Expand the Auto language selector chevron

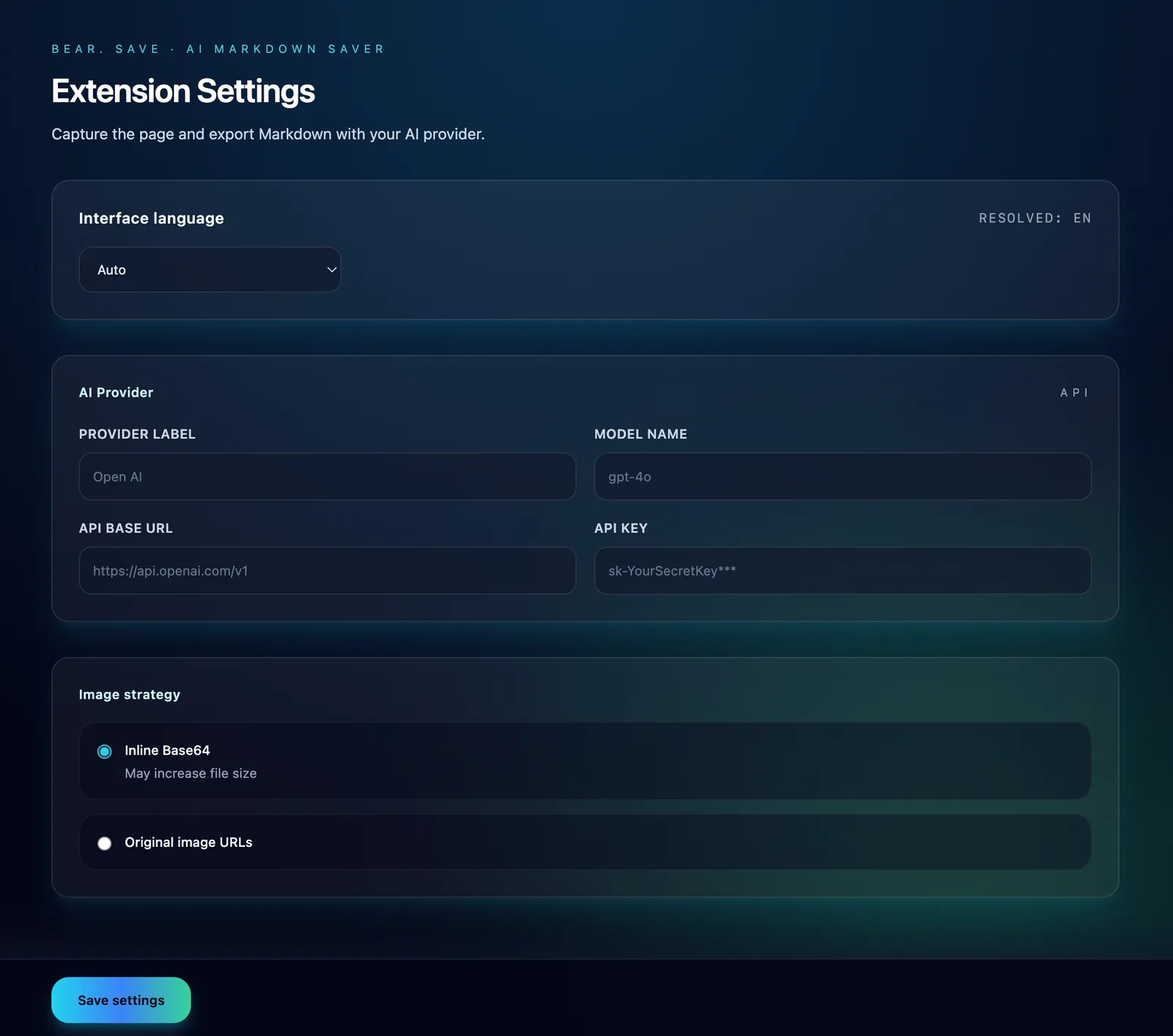(330, 269)
